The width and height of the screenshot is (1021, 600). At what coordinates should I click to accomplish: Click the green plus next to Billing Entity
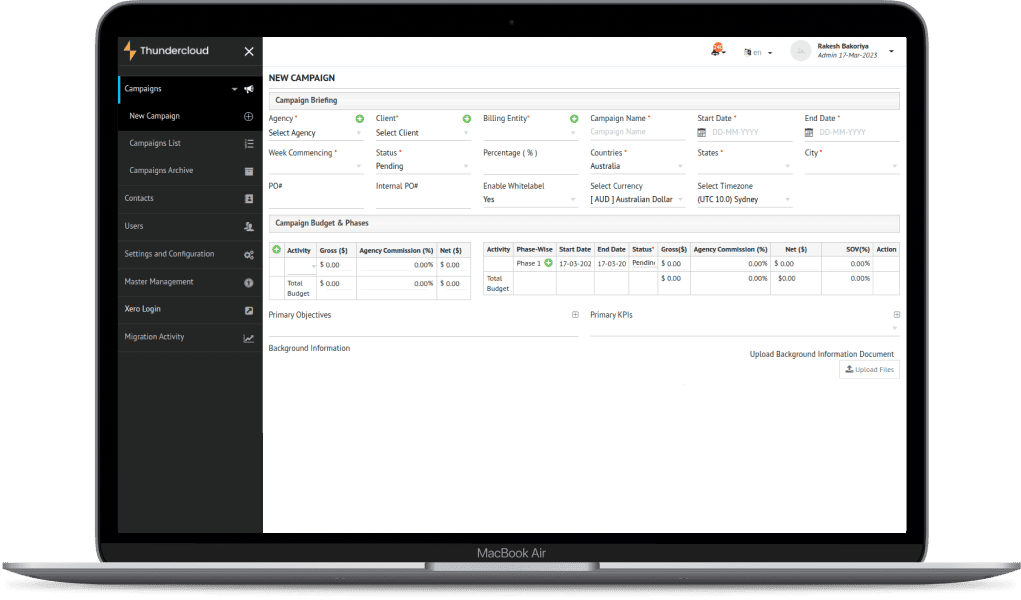(574, 119)
